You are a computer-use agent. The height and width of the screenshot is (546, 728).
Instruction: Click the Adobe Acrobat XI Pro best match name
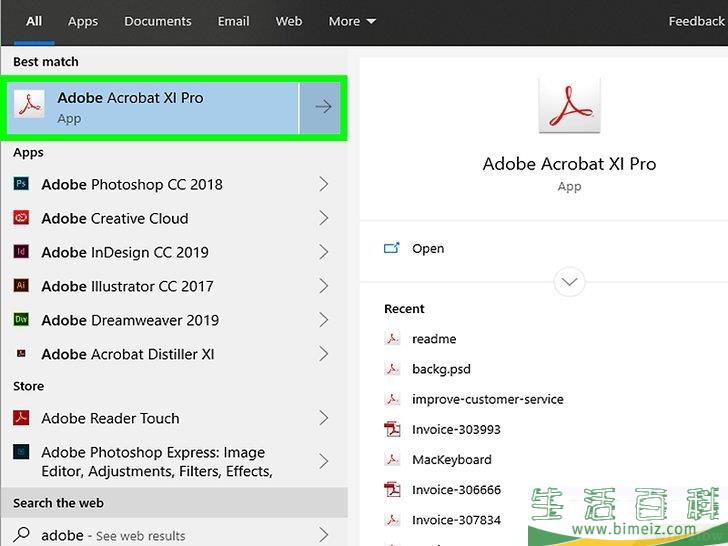pos(130,98)
